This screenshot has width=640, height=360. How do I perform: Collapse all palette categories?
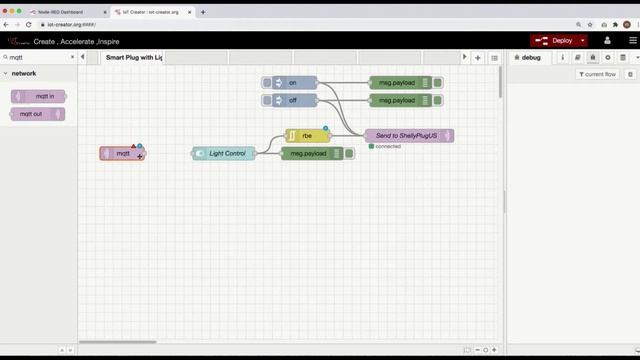(62, 350)
